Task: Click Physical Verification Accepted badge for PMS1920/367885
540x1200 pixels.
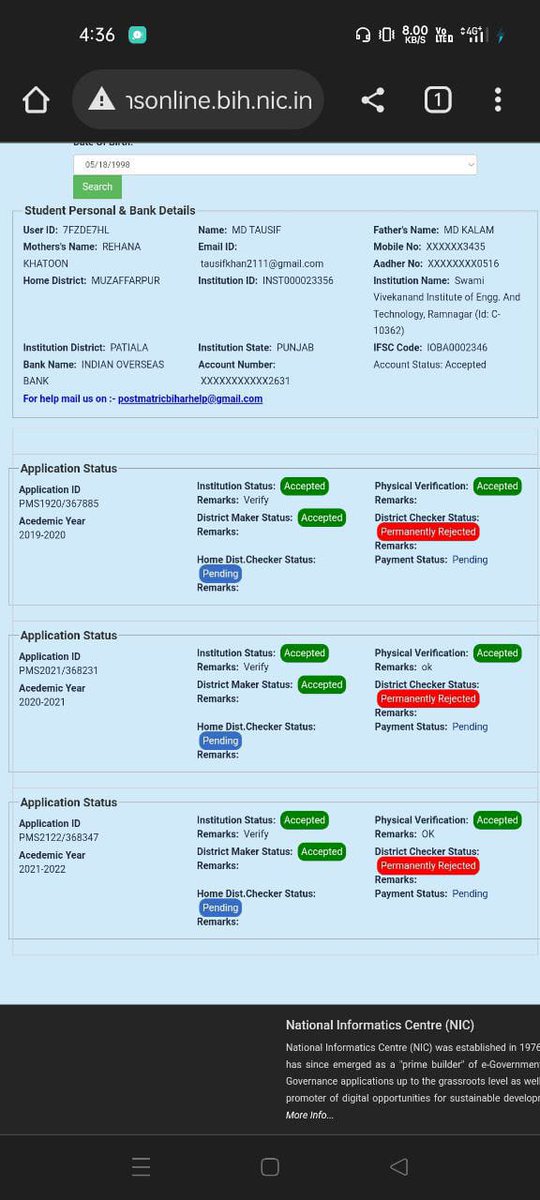Action: coord(497,486)
